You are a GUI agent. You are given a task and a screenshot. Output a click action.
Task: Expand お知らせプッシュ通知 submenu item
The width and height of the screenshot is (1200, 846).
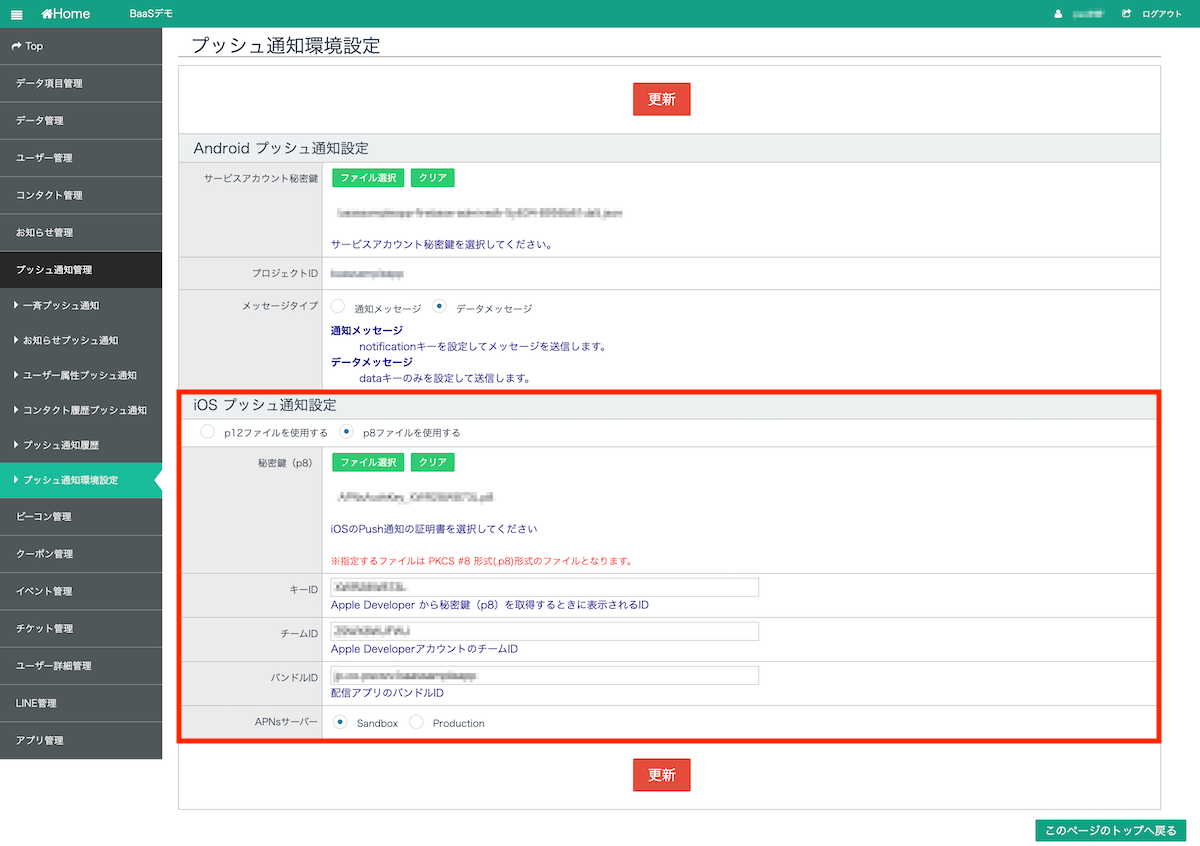coord(81,341)
